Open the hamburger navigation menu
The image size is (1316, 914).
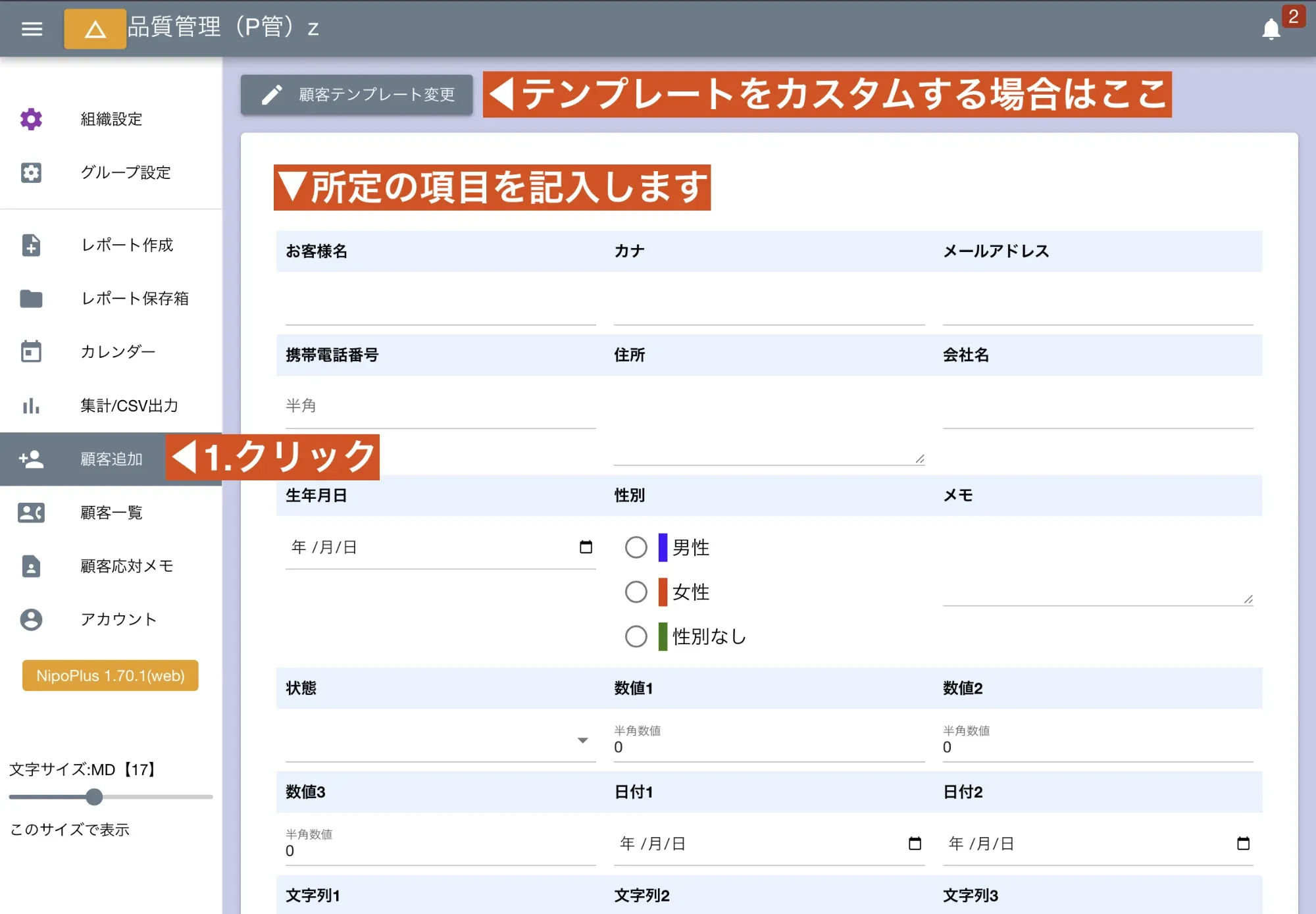[x=31, y=29]
